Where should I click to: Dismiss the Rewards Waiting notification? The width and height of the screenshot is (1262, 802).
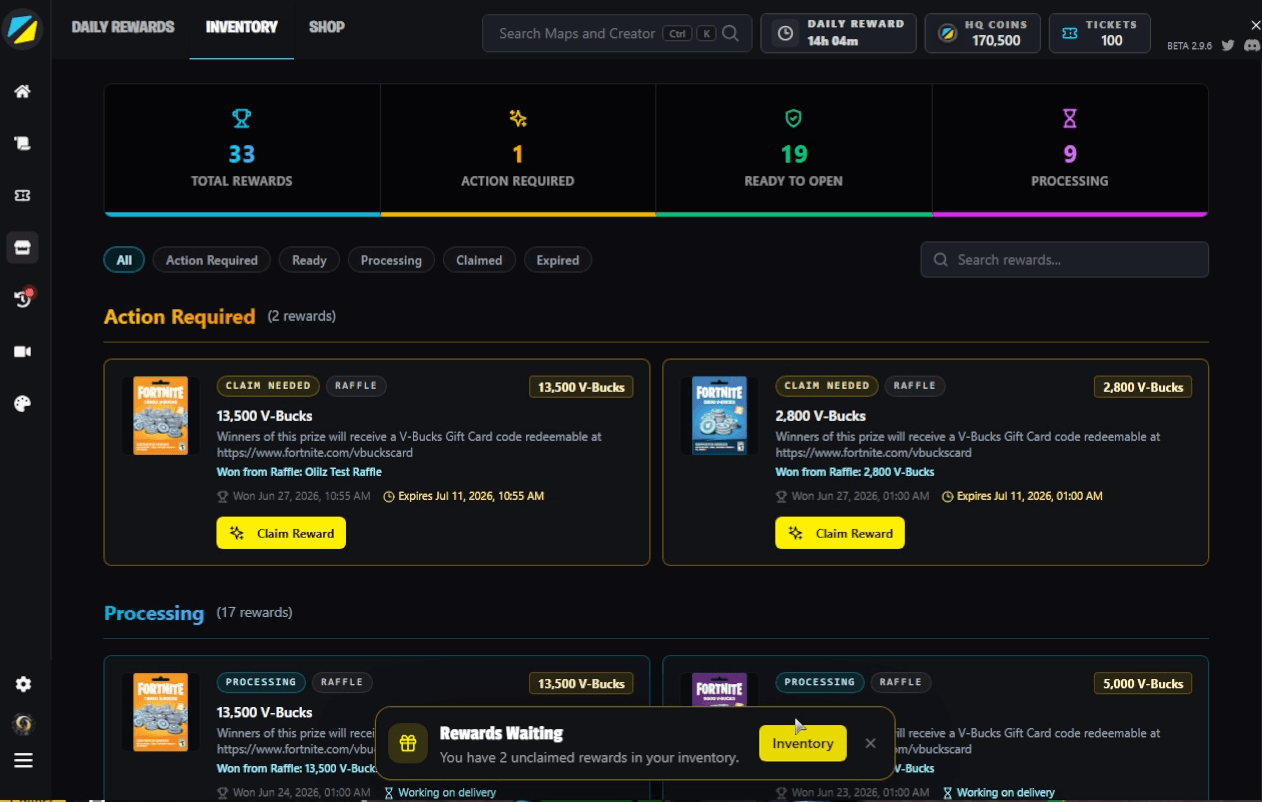click(x=870, y=743)
